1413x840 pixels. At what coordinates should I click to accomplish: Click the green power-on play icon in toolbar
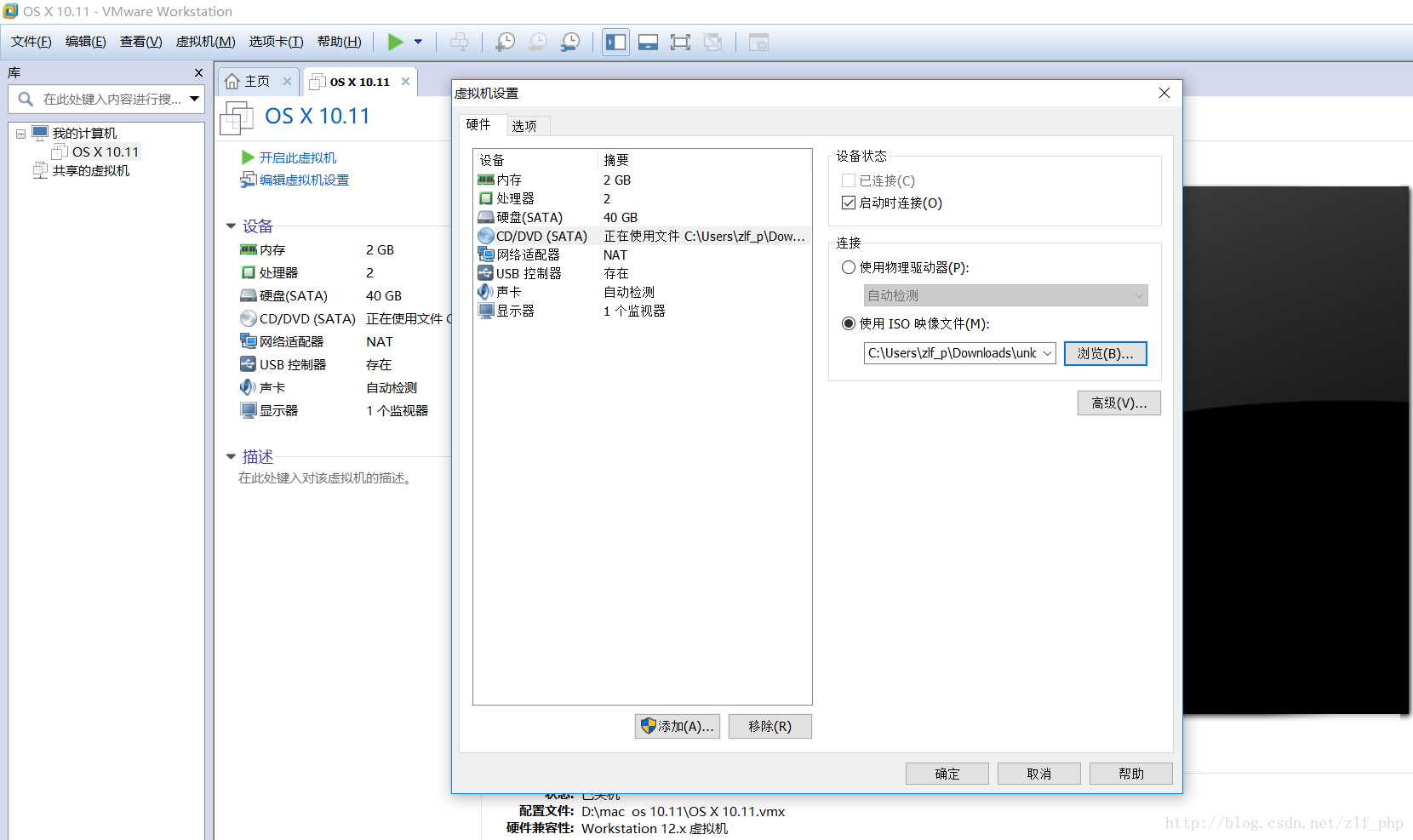coord(396,42)
